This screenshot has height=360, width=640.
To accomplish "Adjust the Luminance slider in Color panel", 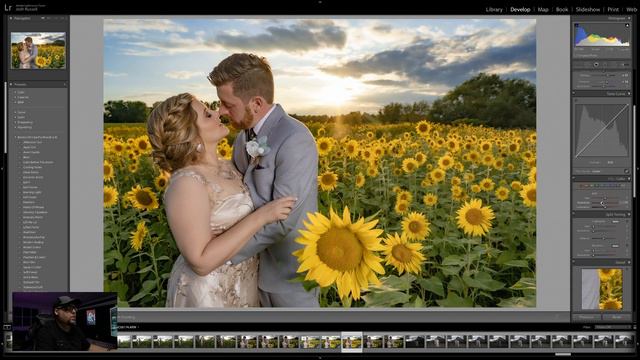I will (x=604, y=207).
